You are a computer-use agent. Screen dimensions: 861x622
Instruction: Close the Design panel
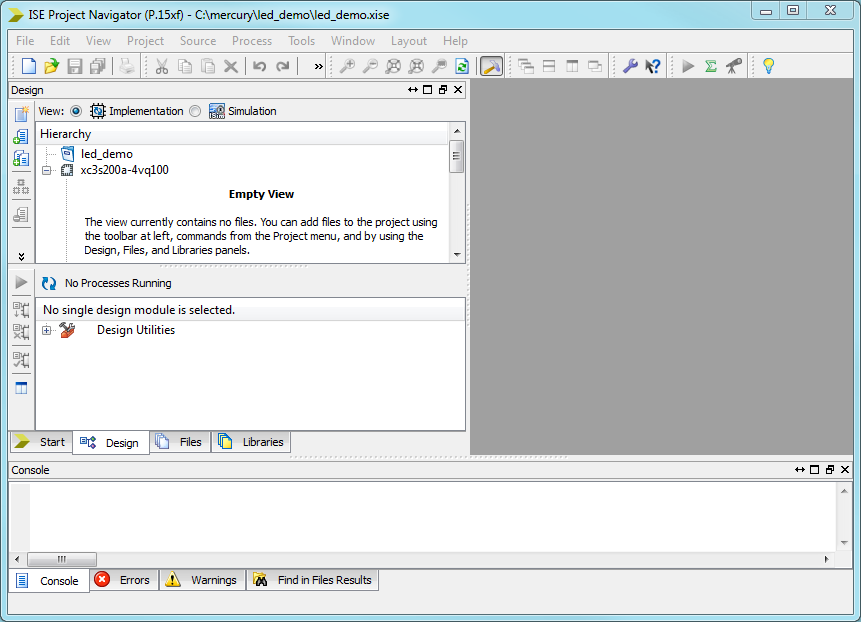click(458, 89)
